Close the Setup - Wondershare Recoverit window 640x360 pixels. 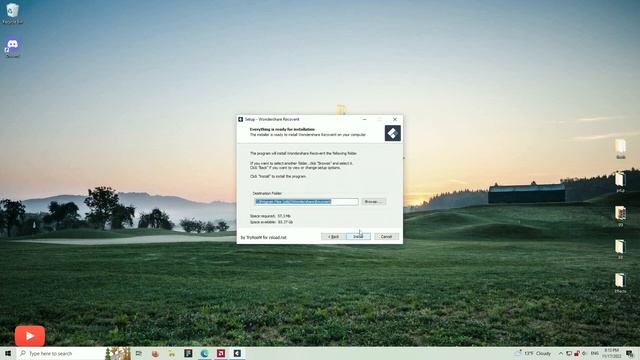pyautogui.click(x=395, y=119)
